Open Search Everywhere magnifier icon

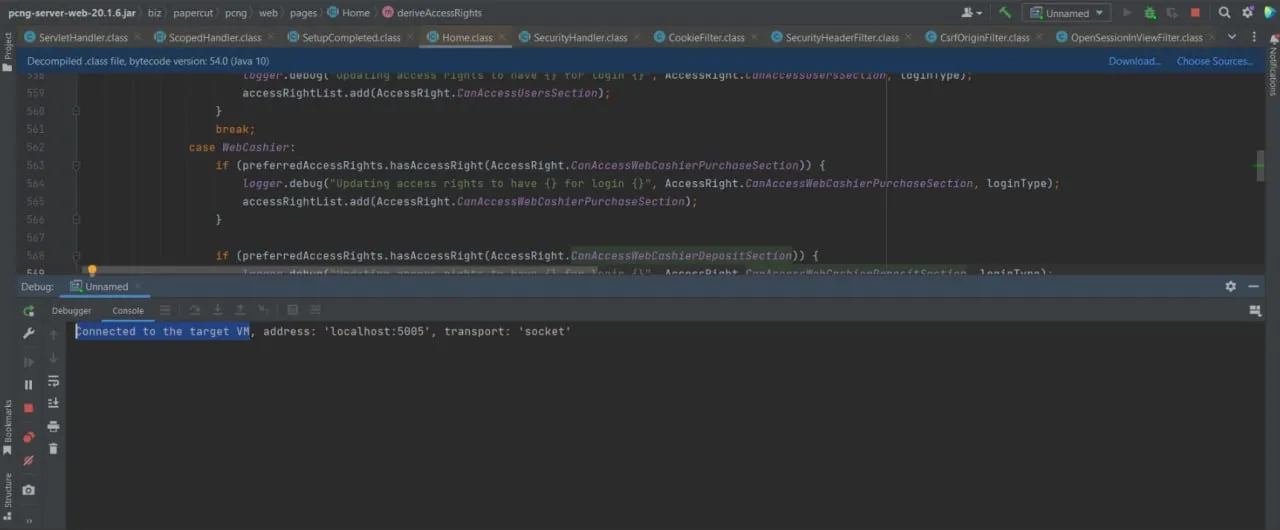[x=1225, y=13]
